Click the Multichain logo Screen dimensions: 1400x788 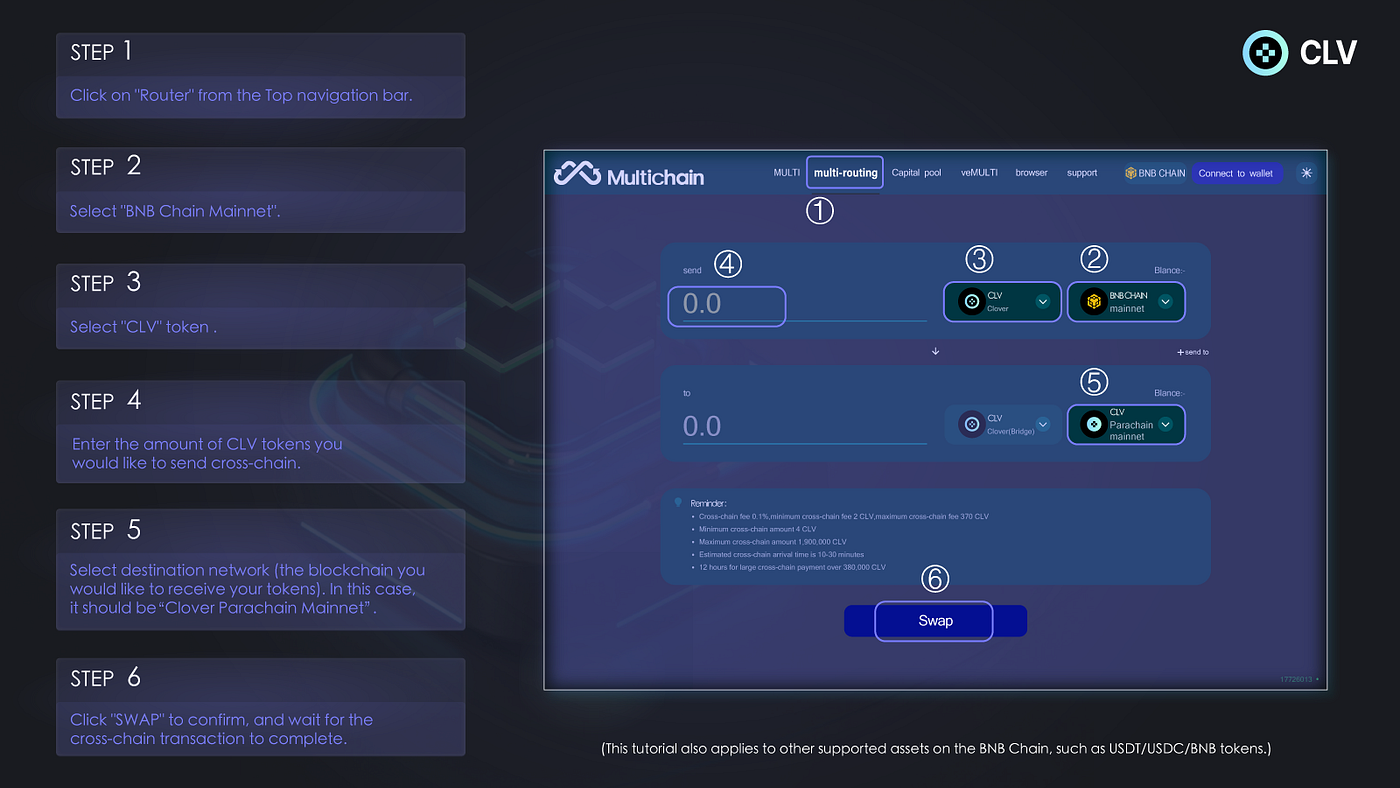pos(629,175)
